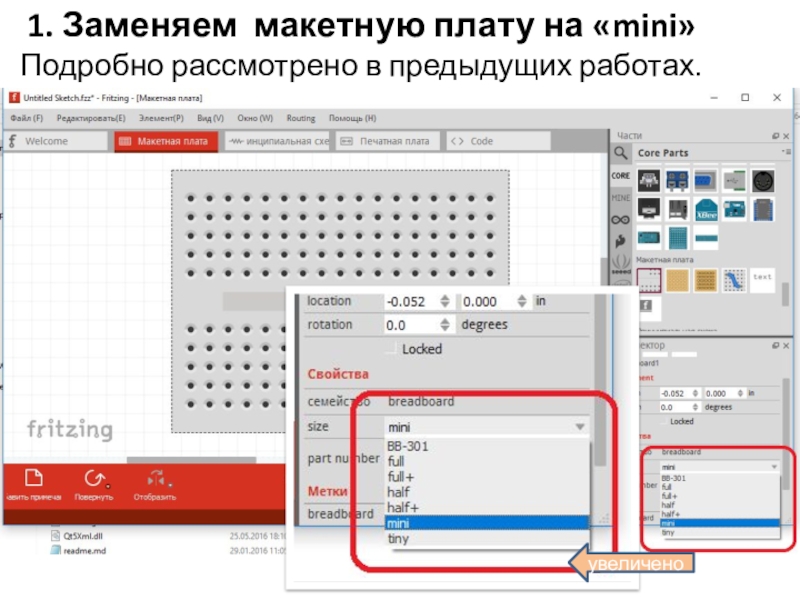800x600 pixels.
Task: Open the Редактировать menu
Action: [91, 118]
